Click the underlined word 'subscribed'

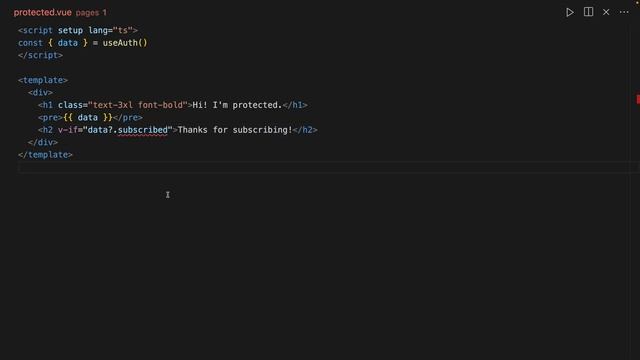point(143,130)
